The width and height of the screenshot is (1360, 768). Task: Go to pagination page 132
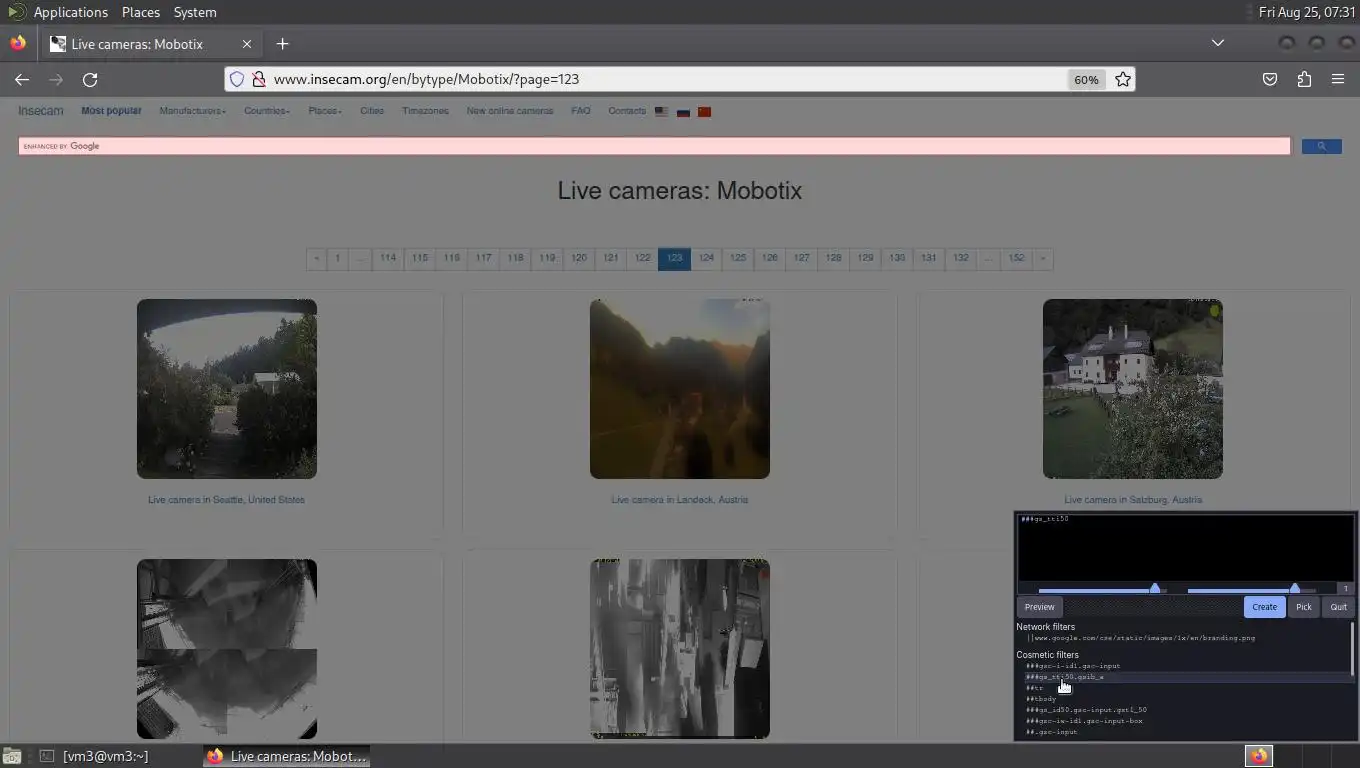(x=960, y=258)
